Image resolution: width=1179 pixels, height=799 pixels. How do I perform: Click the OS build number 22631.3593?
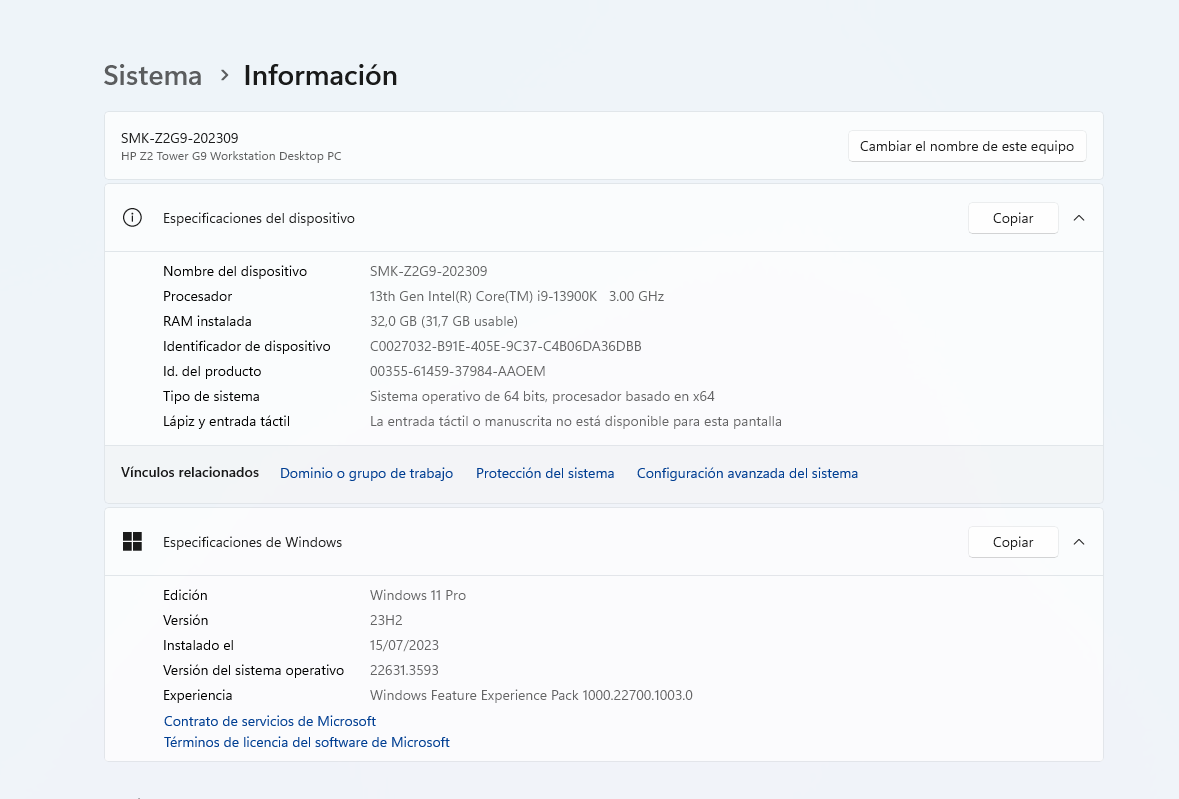click(x=404, y=670)
